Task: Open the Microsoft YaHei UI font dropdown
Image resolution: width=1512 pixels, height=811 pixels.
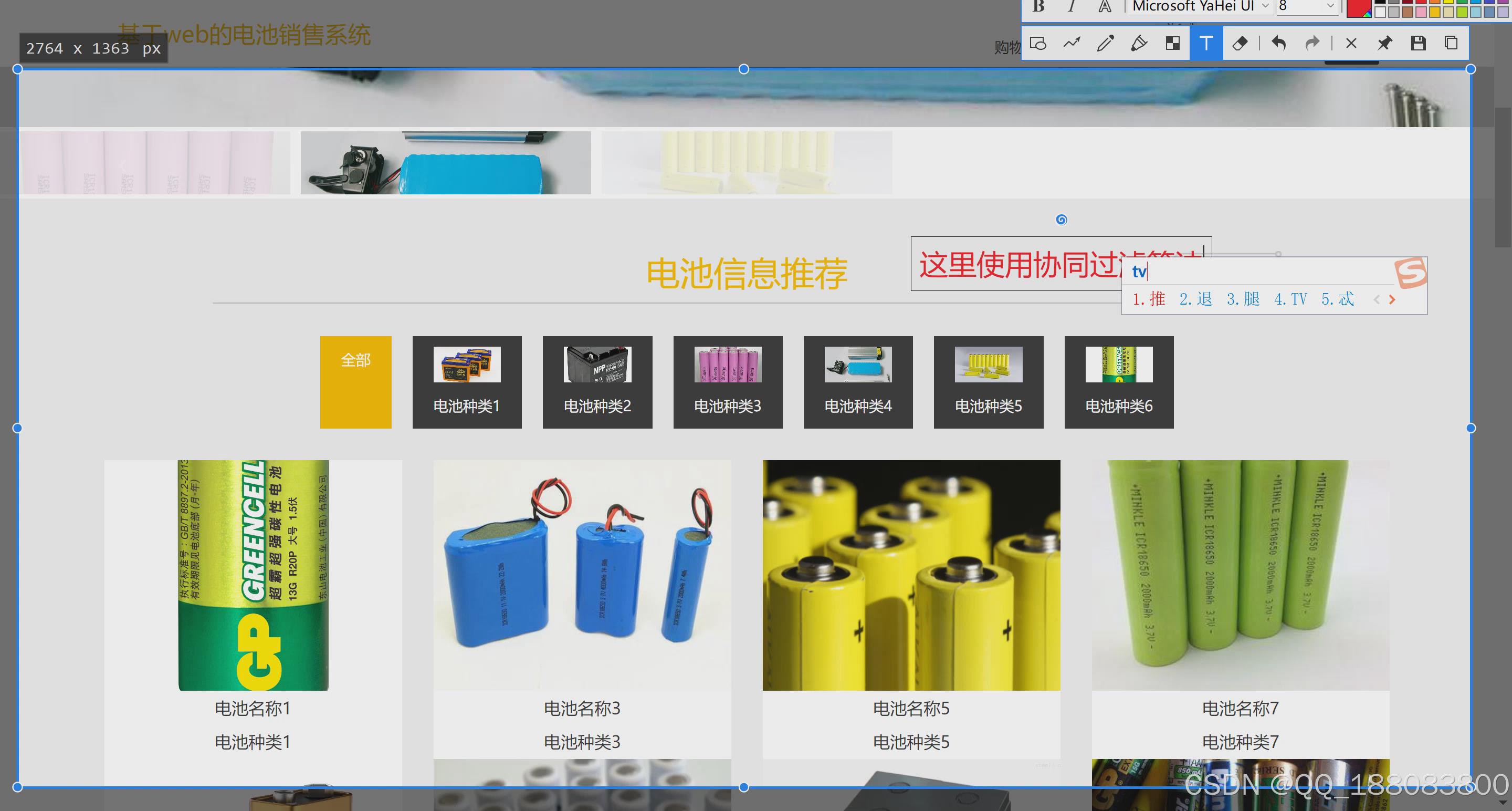Action: click(x=1265, y=6)
